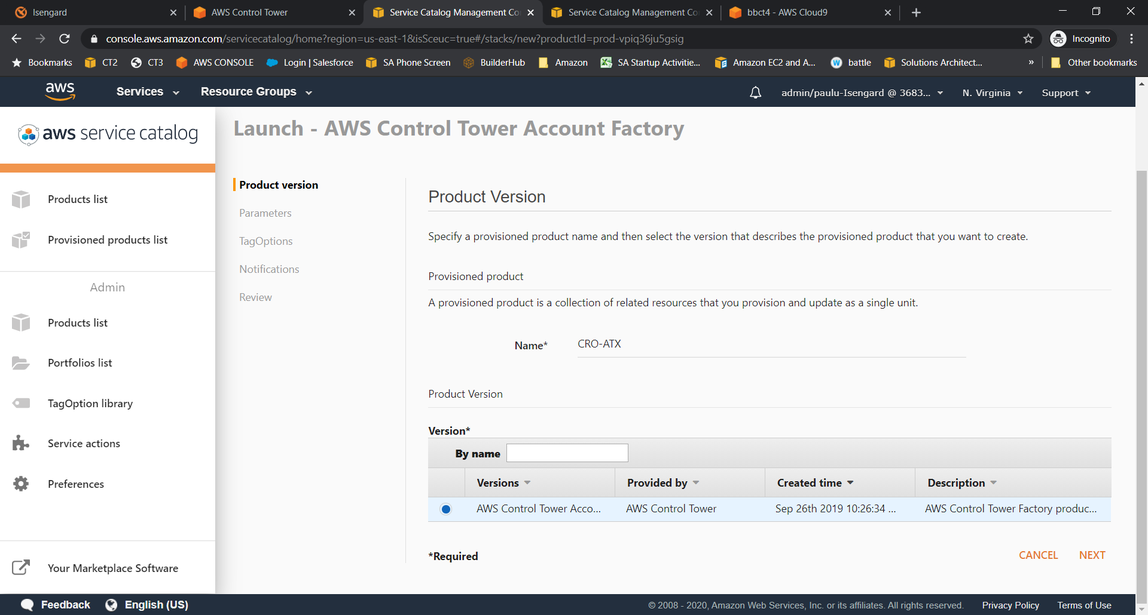The width and height of the screenshot is (1148, 615).
Task: Click the Portfolios list folder icon
Action: coord(20,363)
